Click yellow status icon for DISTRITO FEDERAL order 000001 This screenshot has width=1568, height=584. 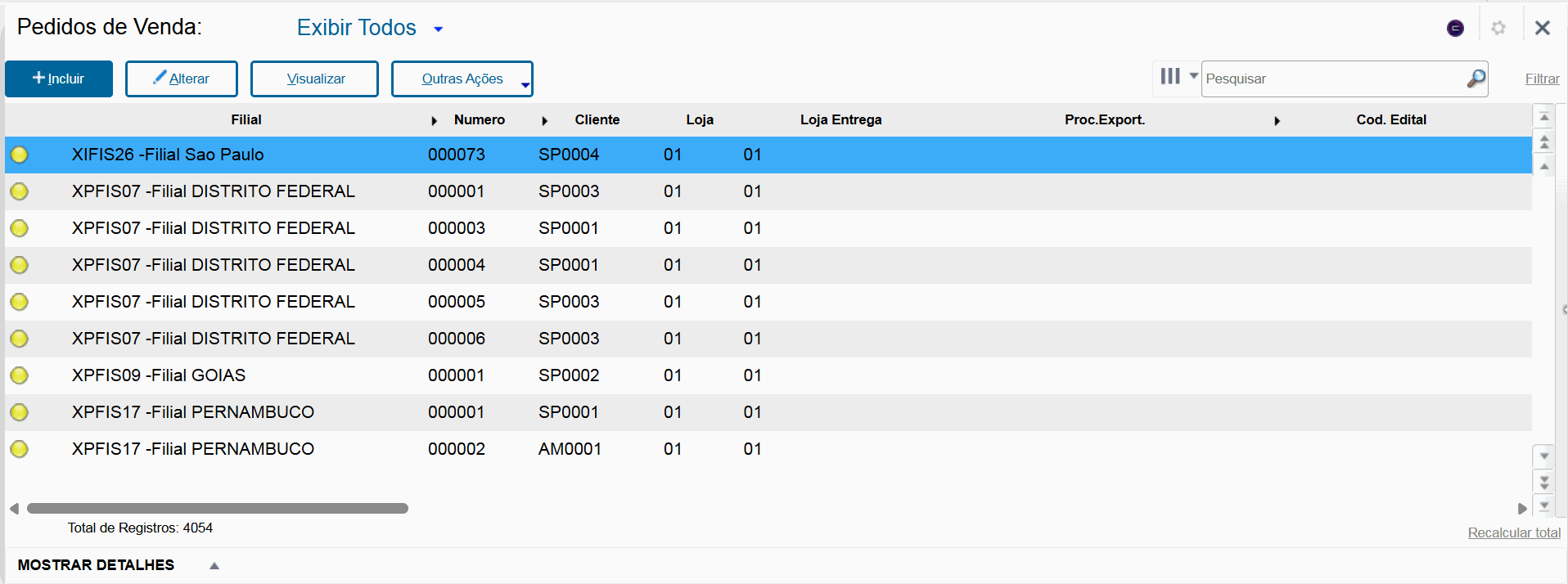pyautogui.click(x=20, y=191)
